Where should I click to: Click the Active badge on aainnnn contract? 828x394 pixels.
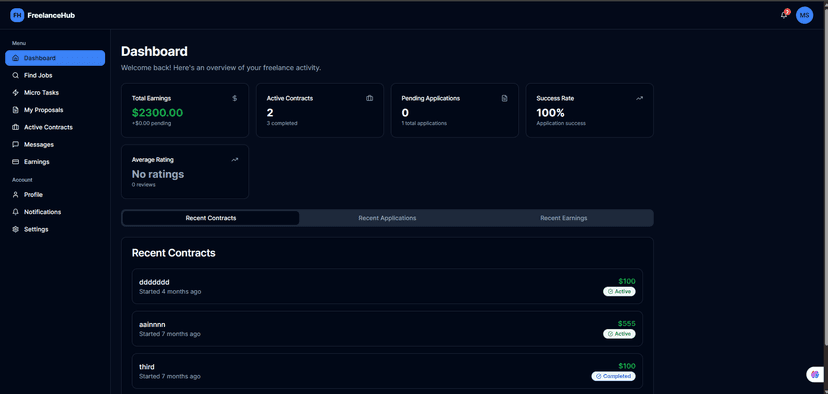(619, 334)
